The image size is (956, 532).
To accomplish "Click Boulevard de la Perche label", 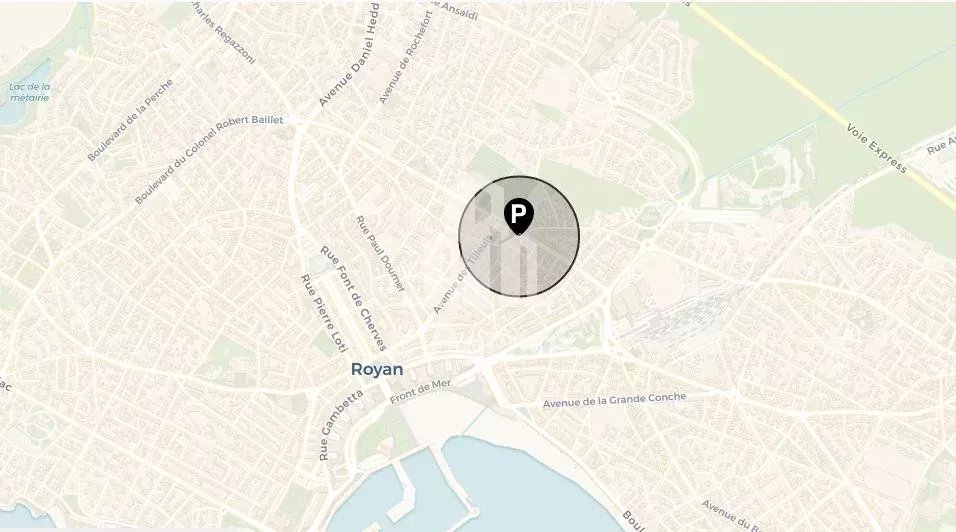I will [x=130, y=120].
